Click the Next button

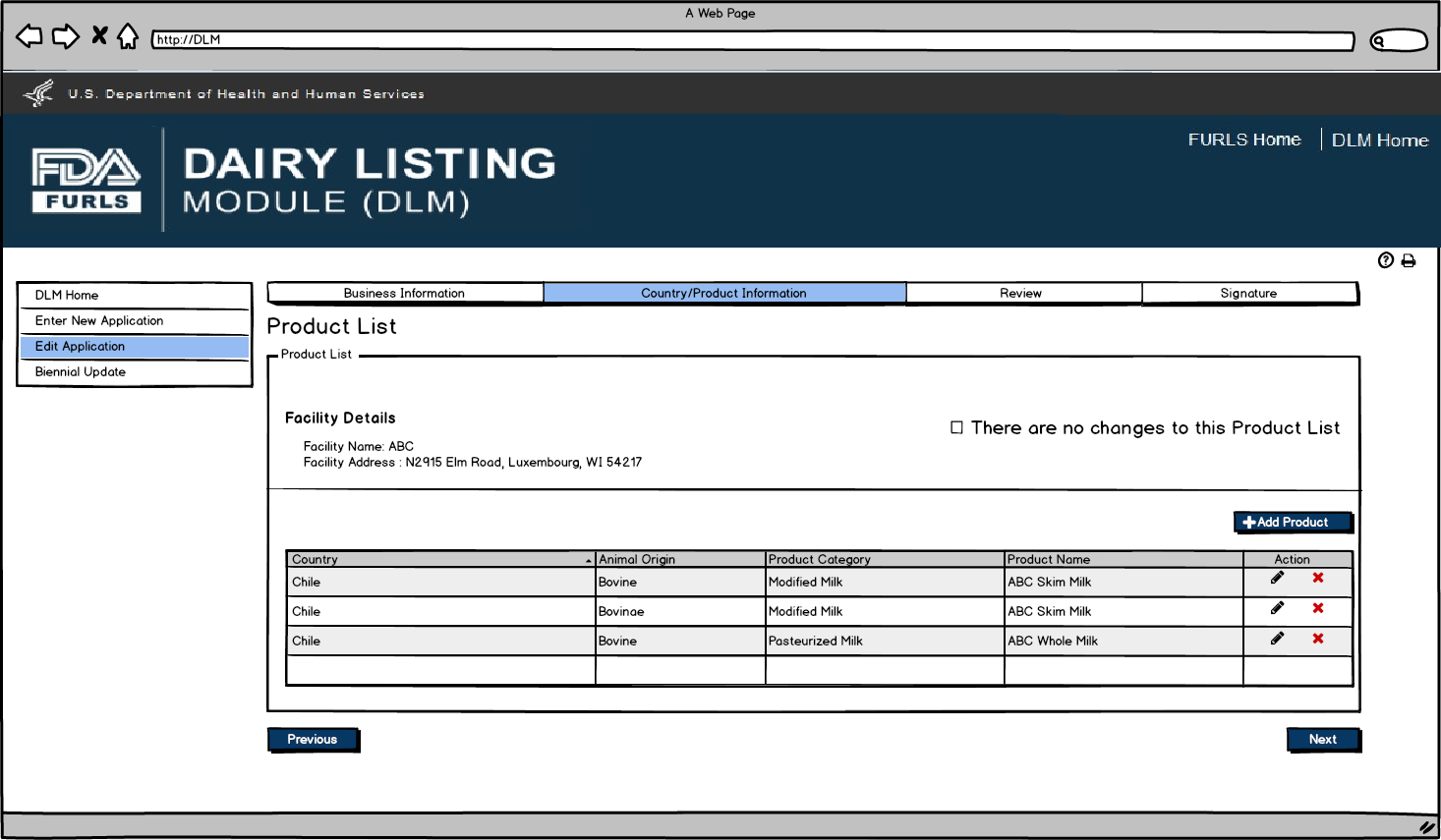(x=1323, y=739)
